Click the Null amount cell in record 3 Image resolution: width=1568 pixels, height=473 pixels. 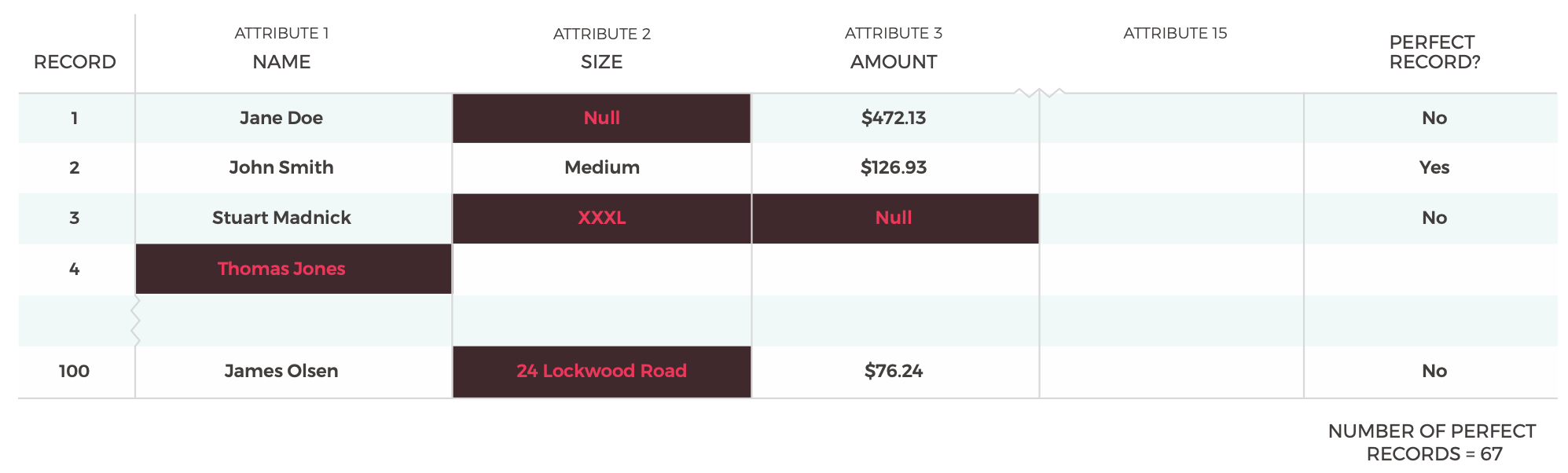895,218
